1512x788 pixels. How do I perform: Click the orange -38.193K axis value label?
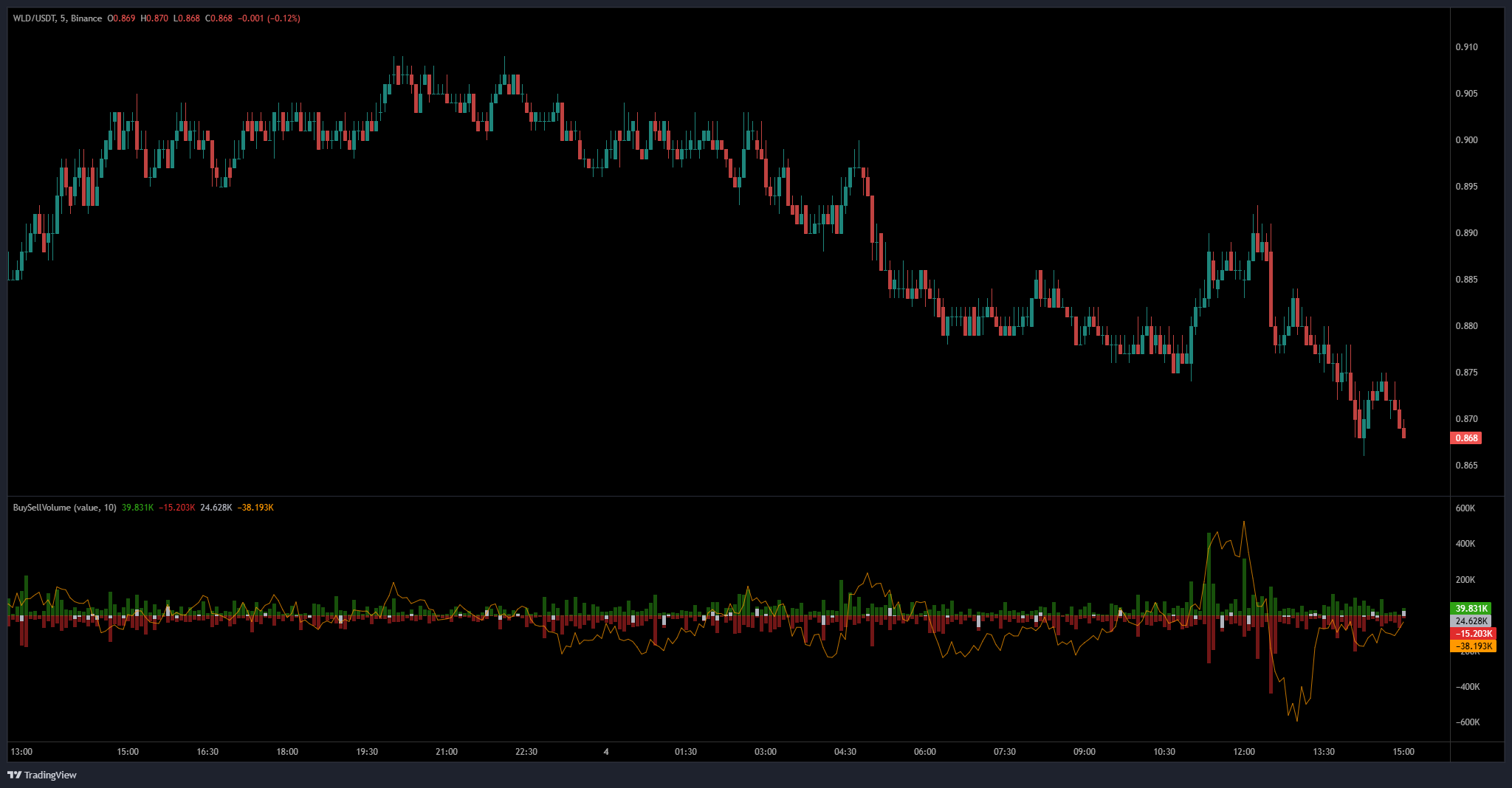pyautogui.click(x=1474, y=646)
